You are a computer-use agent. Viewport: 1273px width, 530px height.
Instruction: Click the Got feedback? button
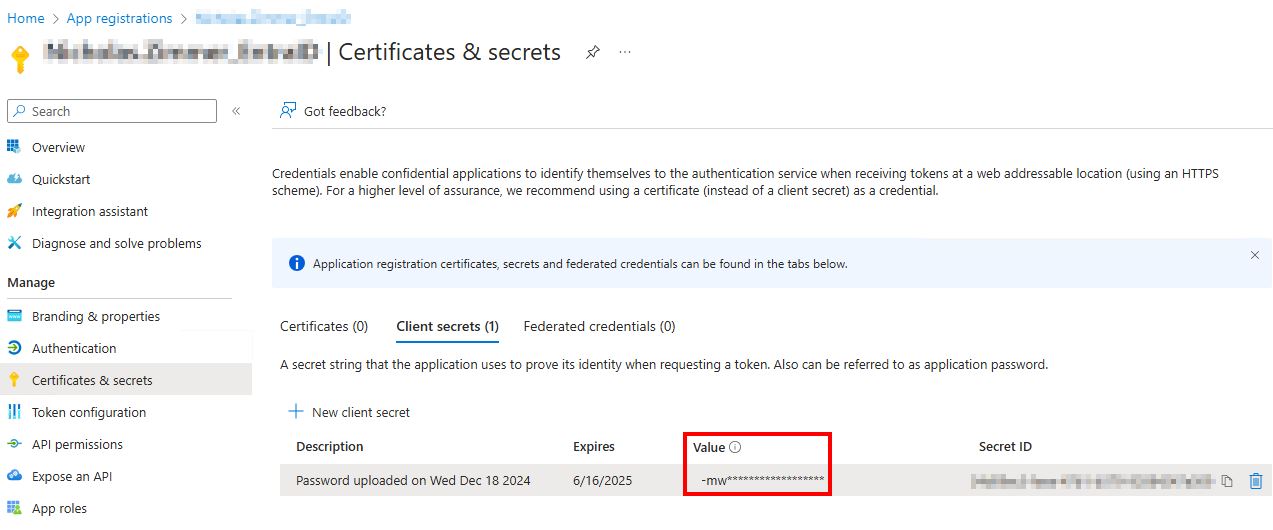coord(333,111)
